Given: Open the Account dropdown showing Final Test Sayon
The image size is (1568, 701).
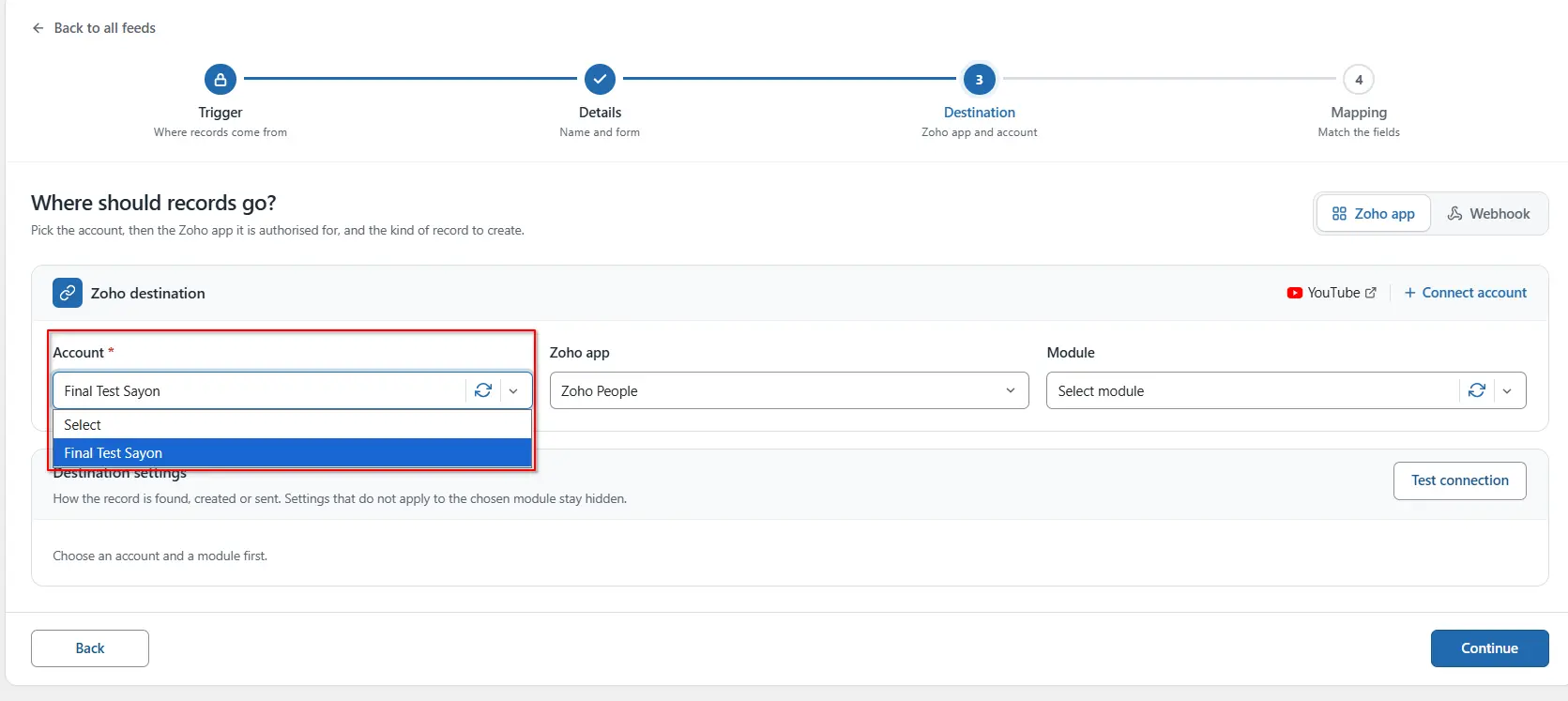Looking at the screenshot, I should click(x=292, y=390).
